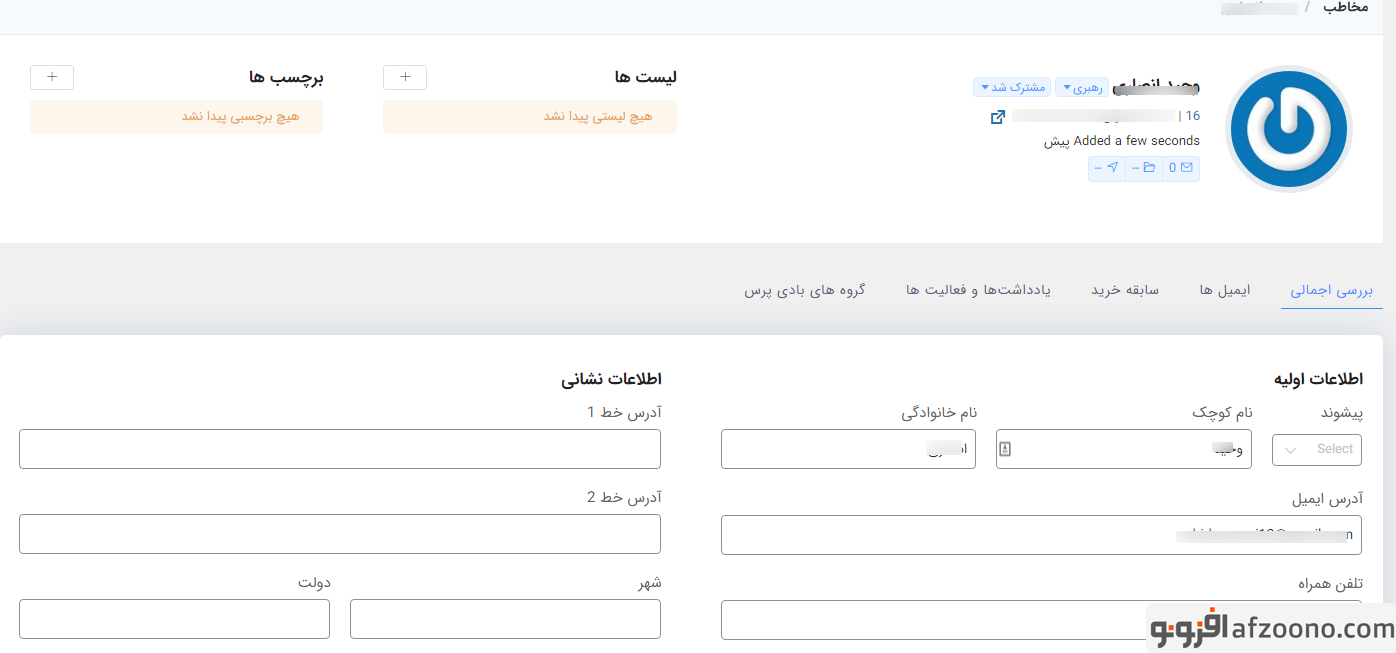The height and width of the screenshot is (653, 1396).
Task: Click the plus icon next to لیست ها
Action: click(x=405, y=77)
